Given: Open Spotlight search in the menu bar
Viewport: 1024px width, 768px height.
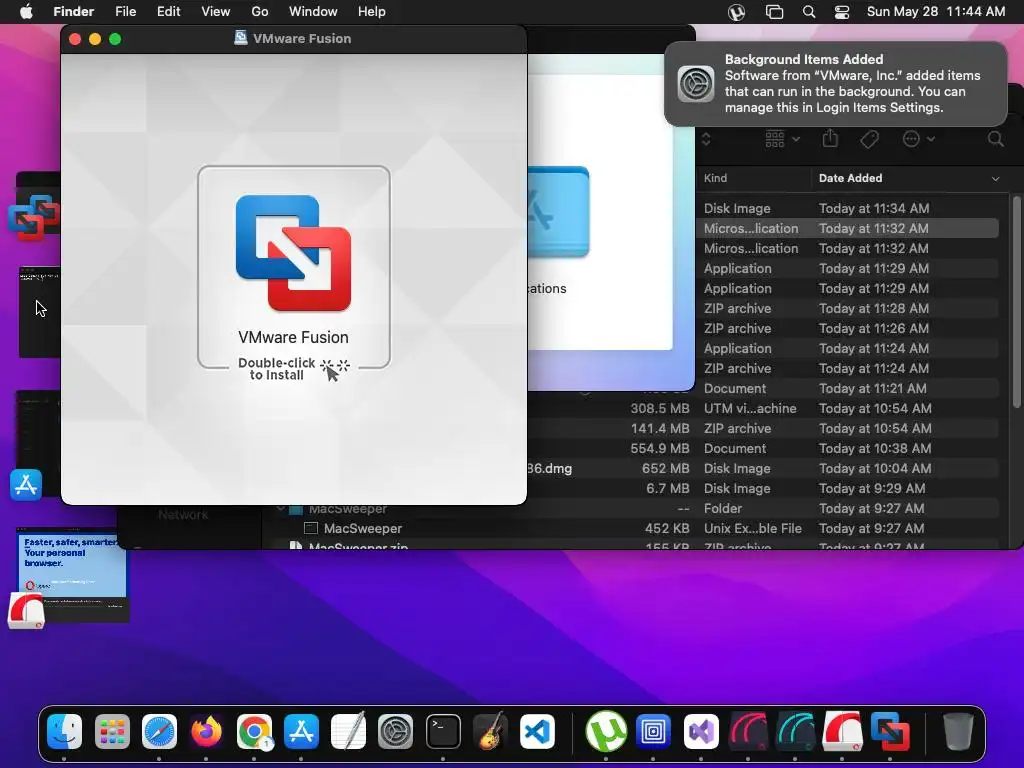Looking at the screenshot, I should 808,12.
